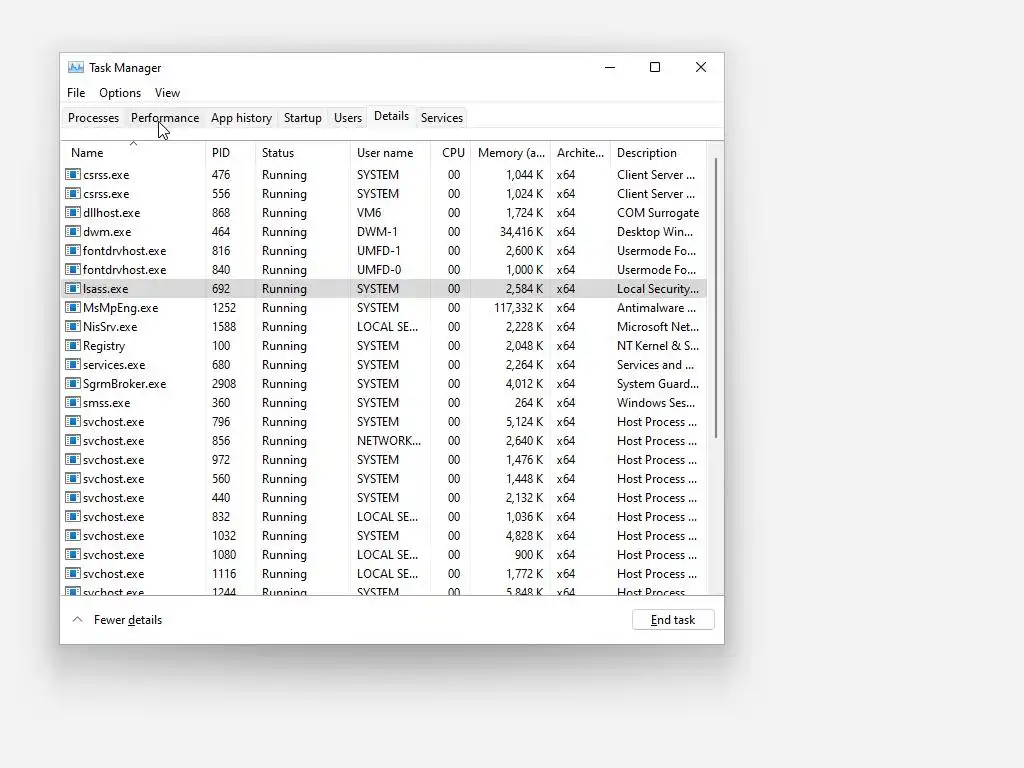The image size is (1024, 768).
Task: Click icon of svchost.exe PID 1032
Action: click(x=72, y=535)
